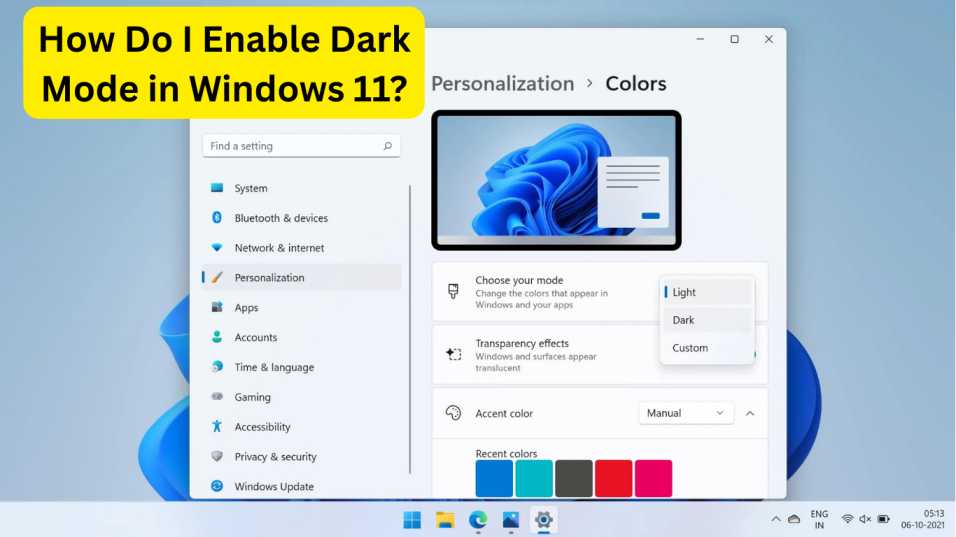Image resolution: width=956 pixels, height=537 pixels.
Task: Click the Accounts person icon
Action: click(217, 337)
